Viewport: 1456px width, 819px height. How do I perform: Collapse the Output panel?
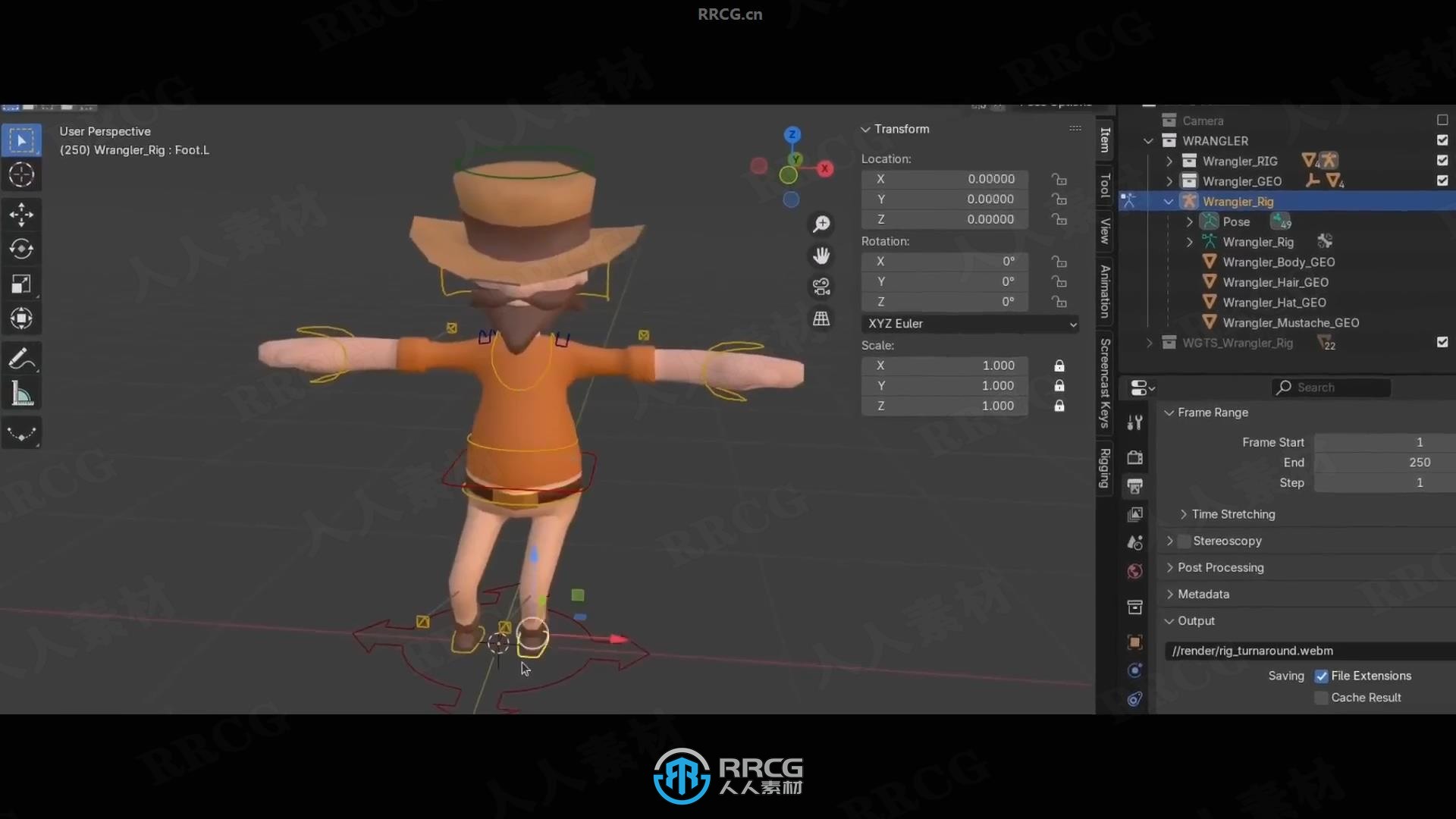coord(1169,620)
